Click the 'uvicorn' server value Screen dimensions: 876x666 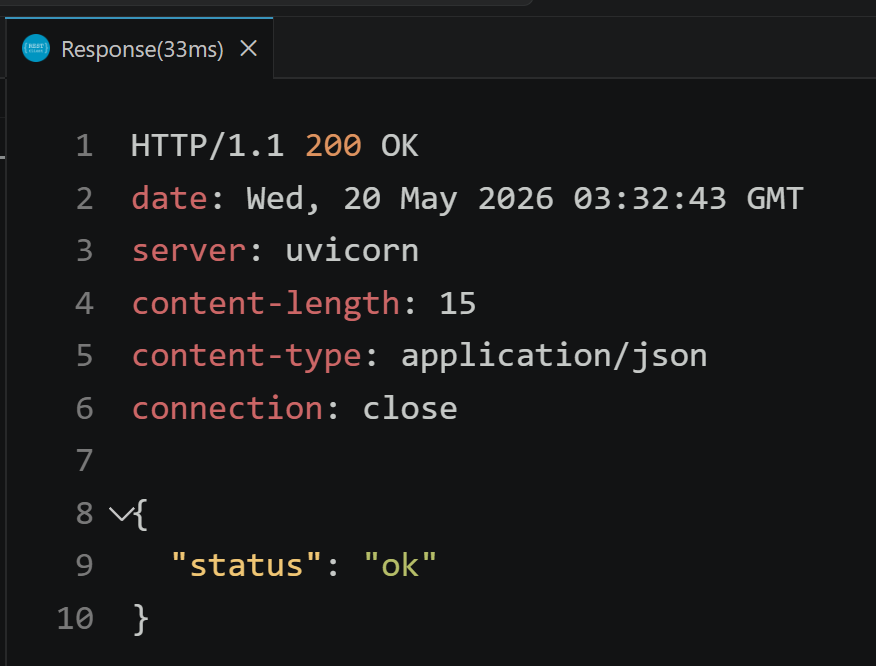click(352, 250)
